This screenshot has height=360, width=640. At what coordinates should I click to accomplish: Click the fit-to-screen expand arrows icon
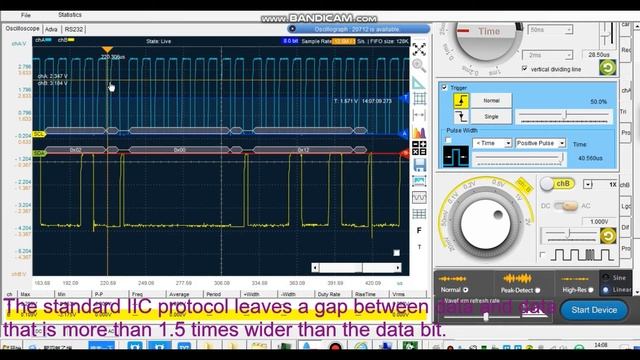(x=419, y=49)
